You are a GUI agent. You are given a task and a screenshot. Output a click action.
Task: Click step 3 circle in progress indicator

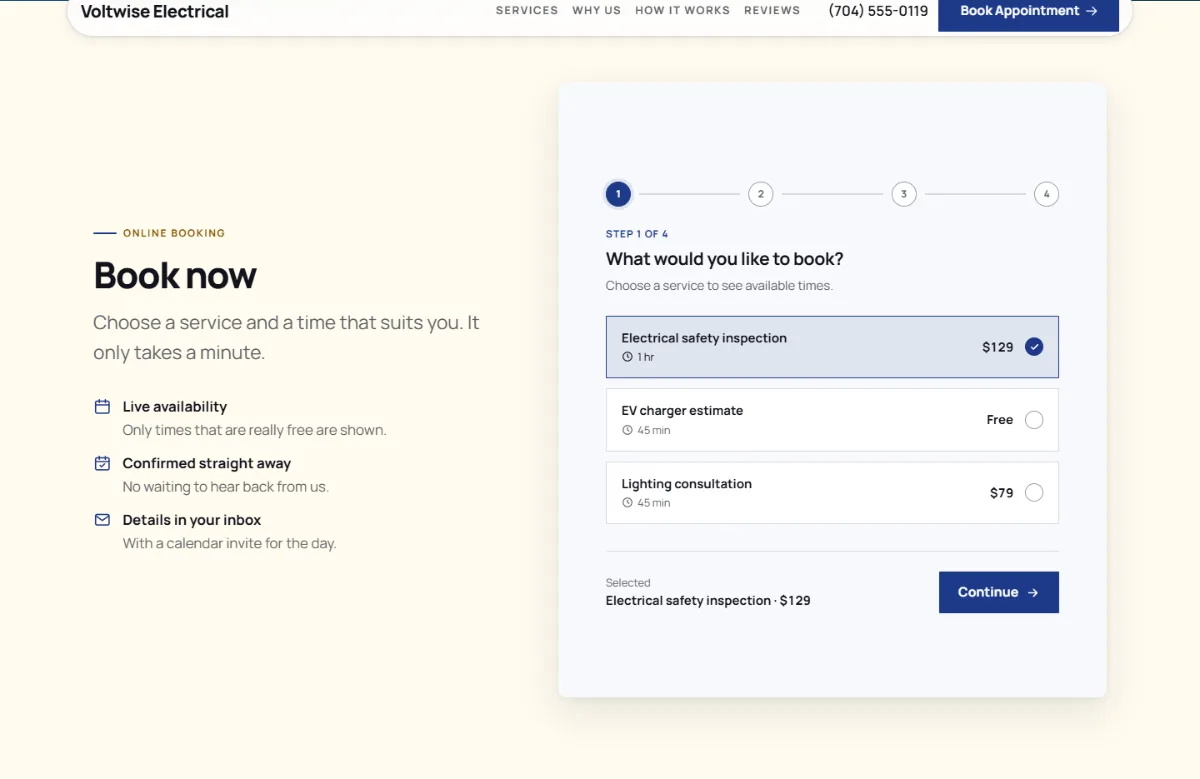[x=904, y=194]
